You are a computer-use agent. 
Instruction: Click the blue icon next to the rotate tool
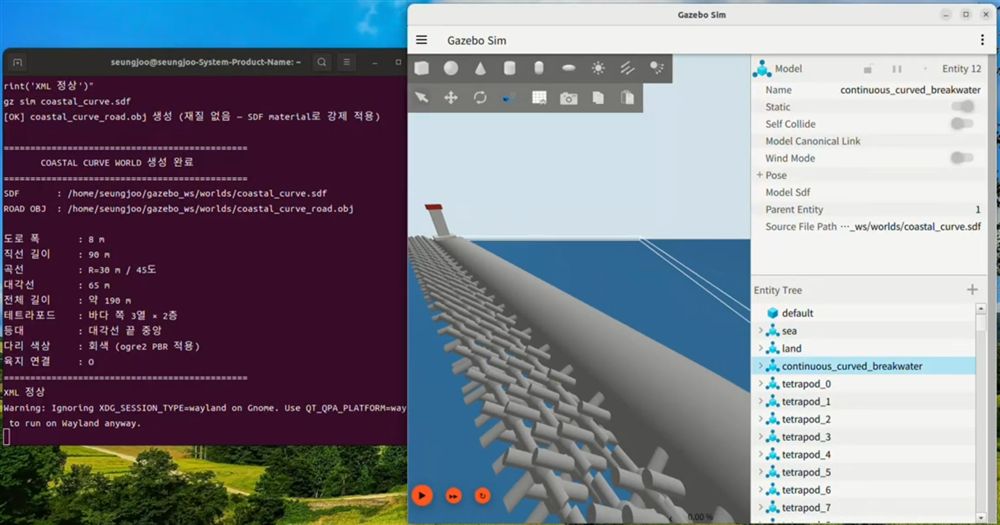[508, 98]
